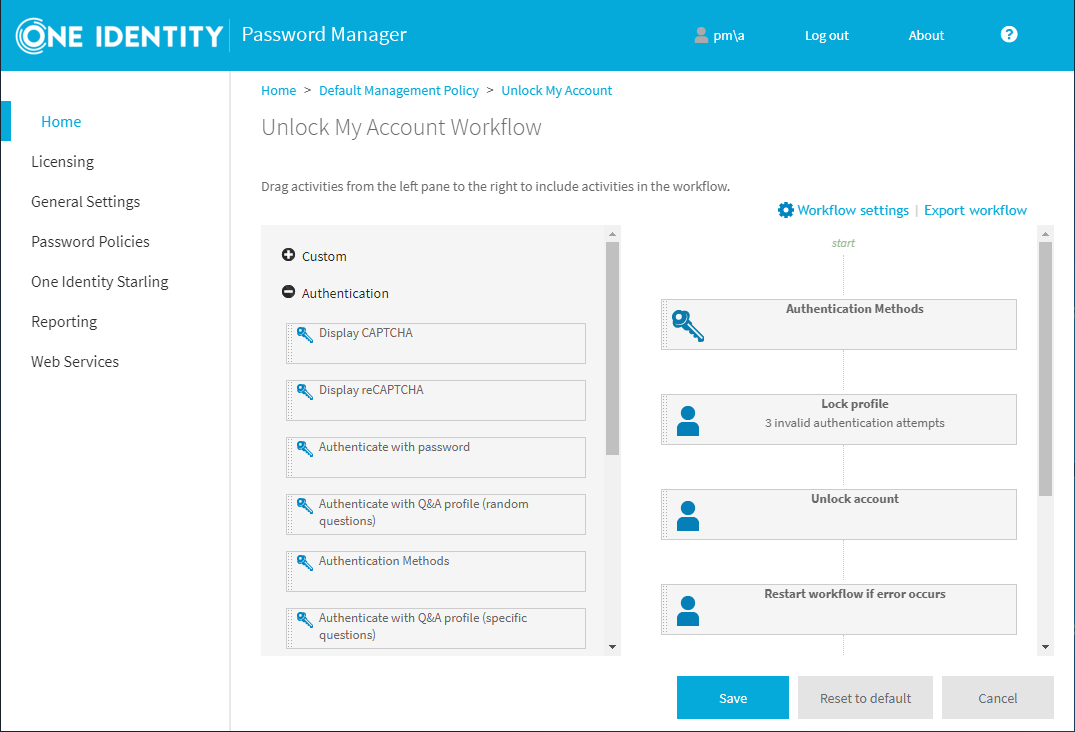Select the Unlock account workflow step
1075x732 pixels.
[x=839, y=514]
